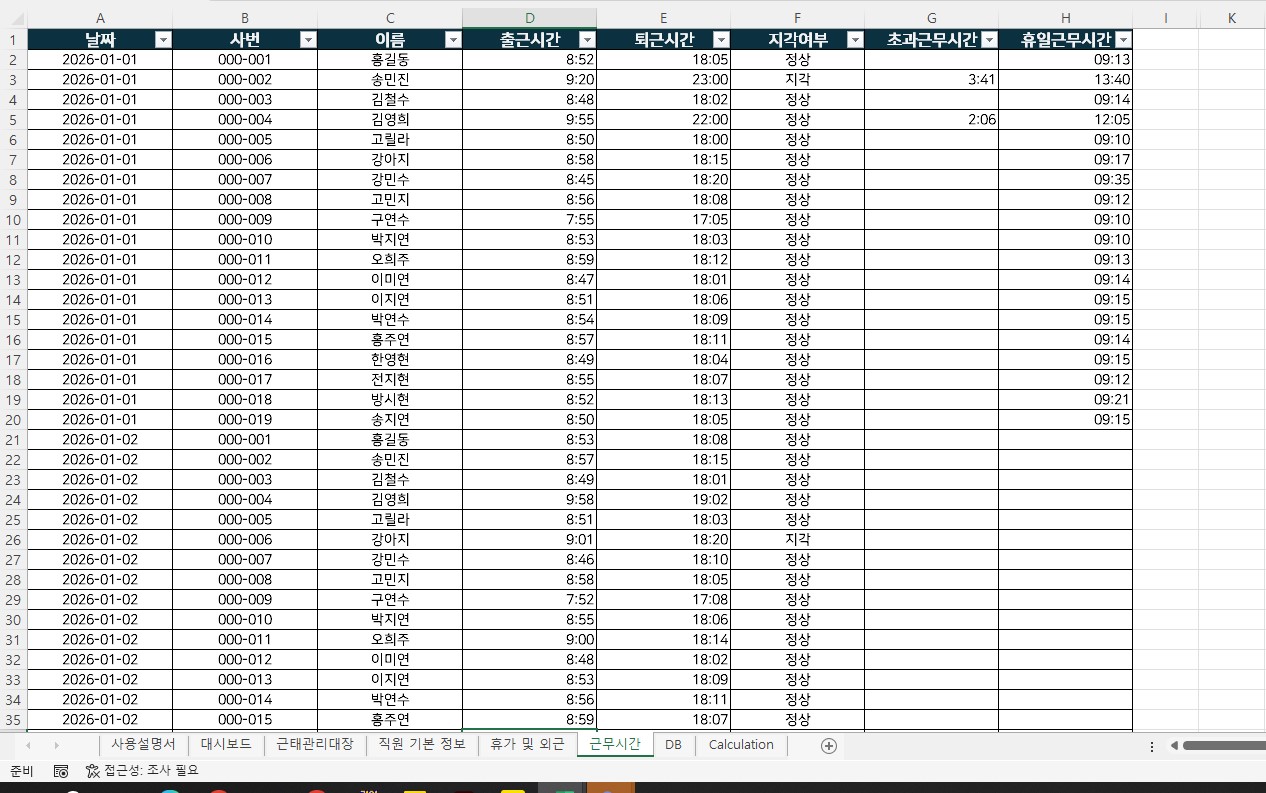Open the 날짜 column filter dropdown
This screenshot has width=1266, height=793.
(x=163, y=40)
